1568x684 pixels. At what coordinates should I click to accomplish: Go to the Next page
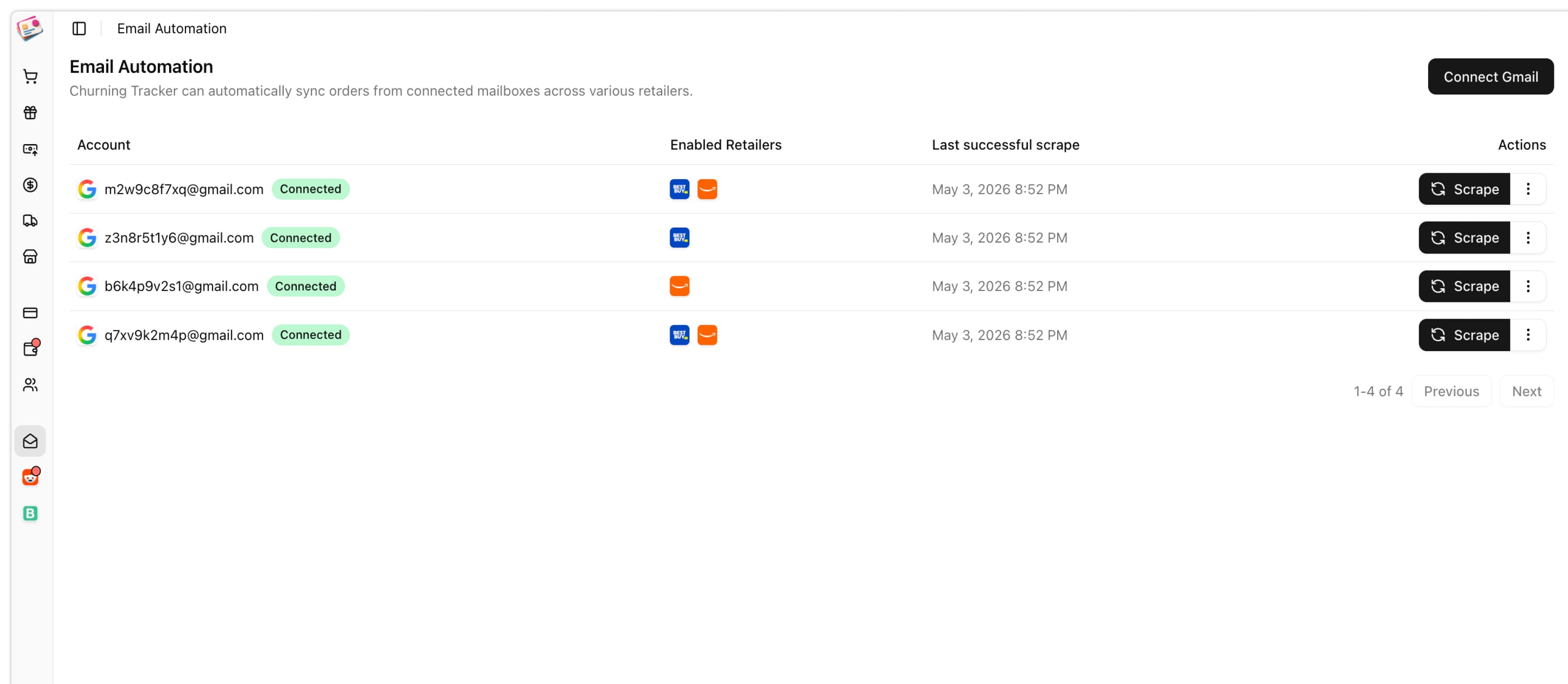point(1527,391)
